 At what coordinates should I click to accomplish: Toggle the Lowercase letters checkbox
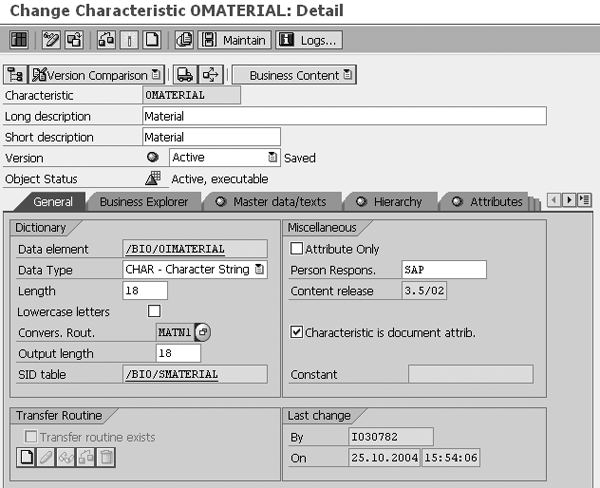pos(154,312)
